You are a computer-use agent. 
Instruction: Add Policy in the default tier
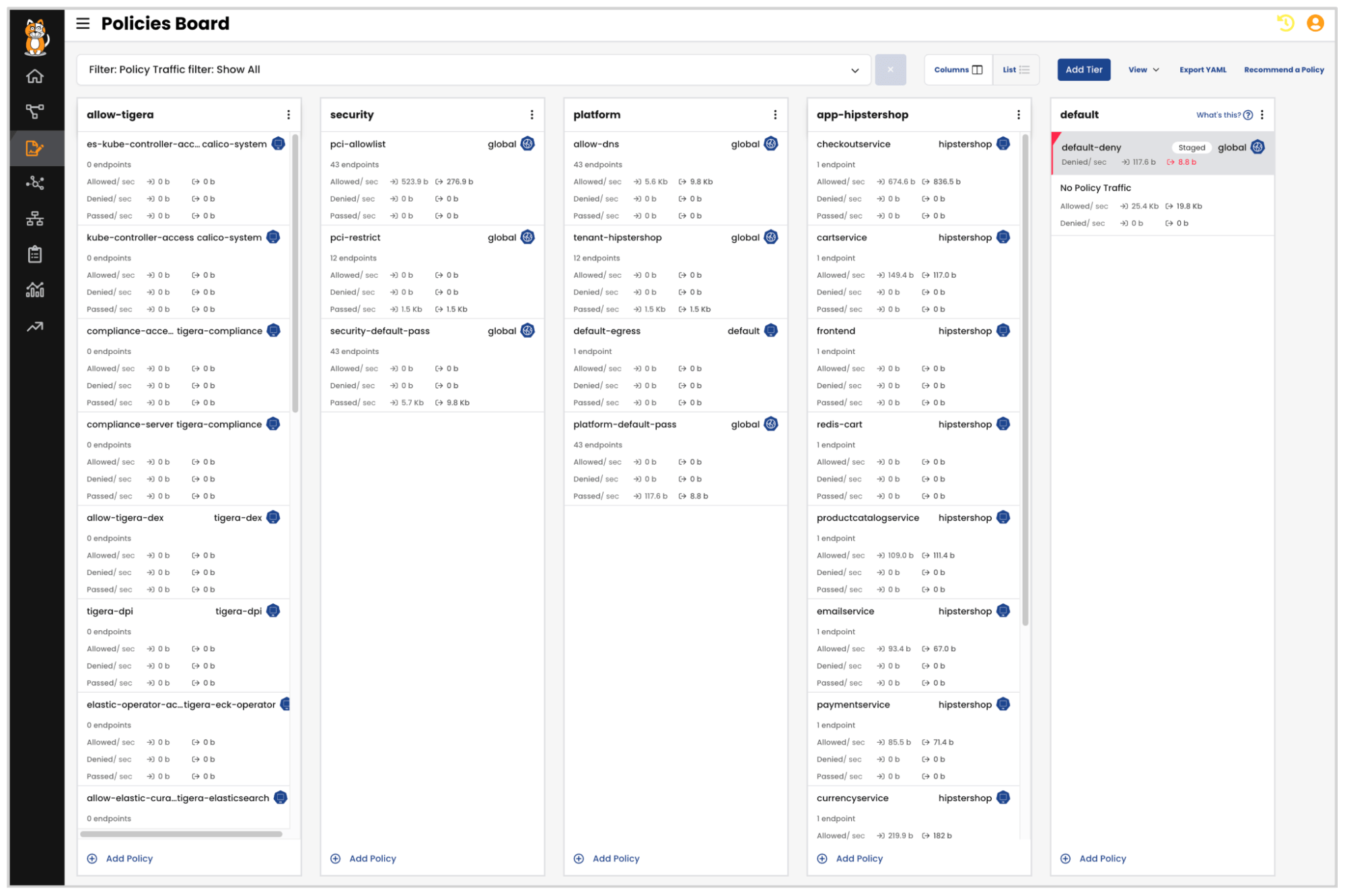pyautogui.click(x=1095, y=858)
